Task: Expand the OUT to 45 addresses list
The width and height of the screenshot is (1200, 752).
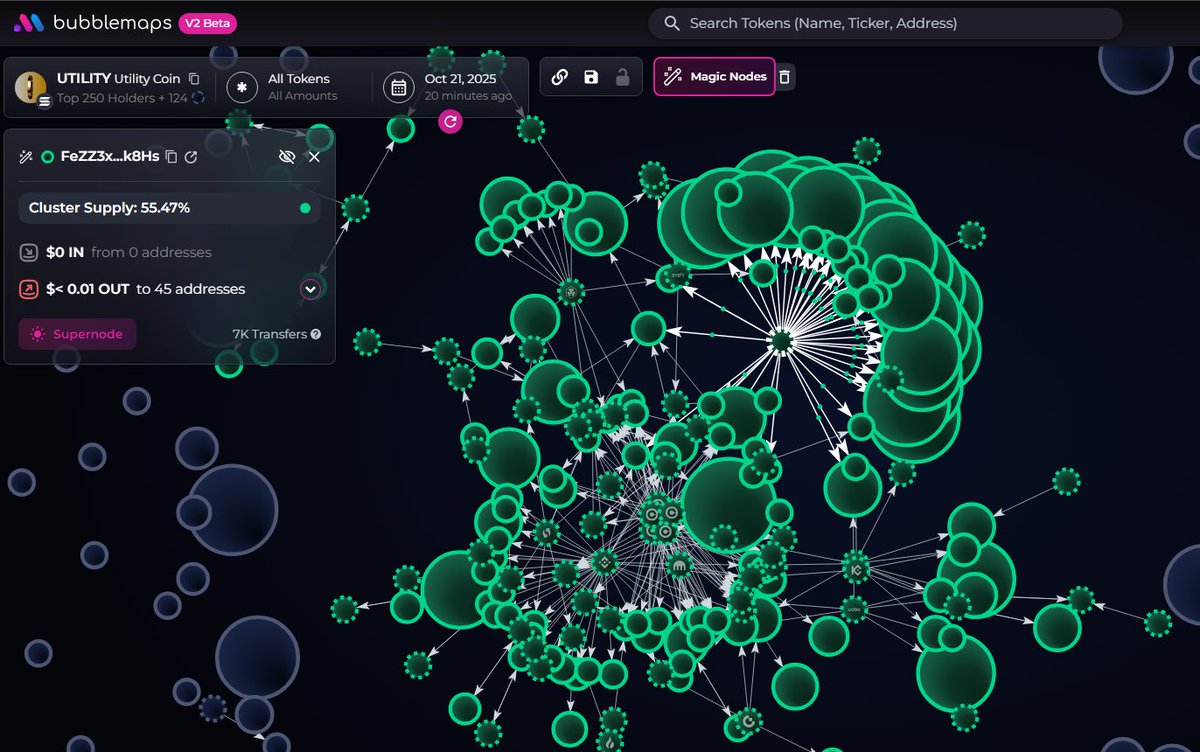Action: point(310,289)
